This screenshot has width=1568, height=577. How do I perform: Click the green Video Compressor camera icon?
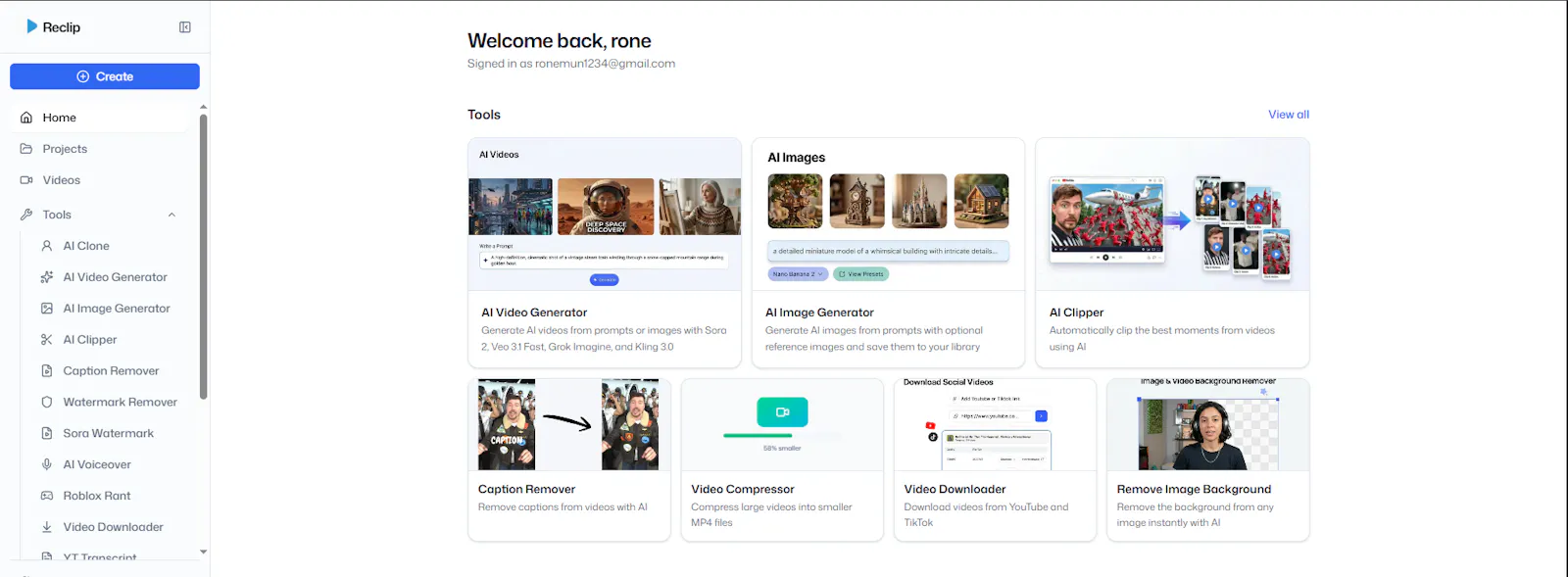pyautogui.click(x=782, y=412)
